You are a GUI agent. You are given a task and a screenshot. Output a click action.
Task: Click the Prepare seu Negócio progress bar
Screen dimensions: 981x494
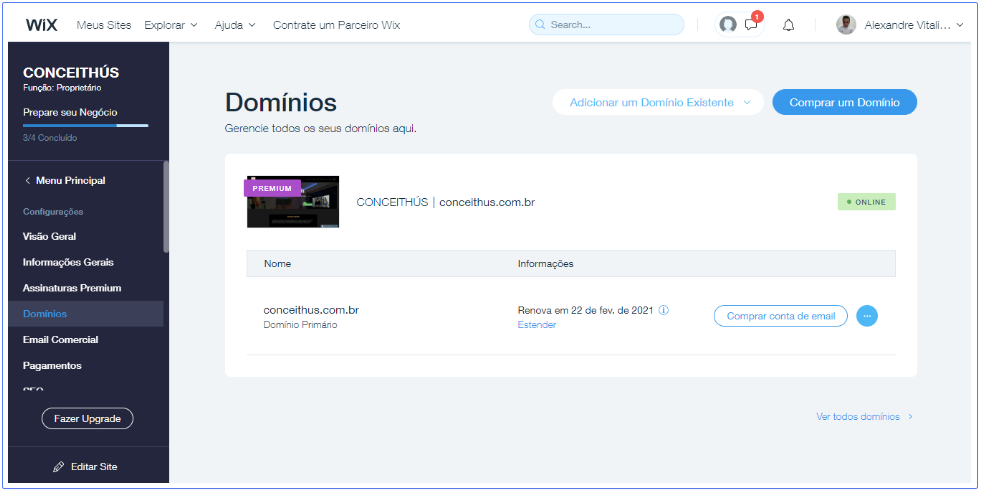[x=85, y=125]
